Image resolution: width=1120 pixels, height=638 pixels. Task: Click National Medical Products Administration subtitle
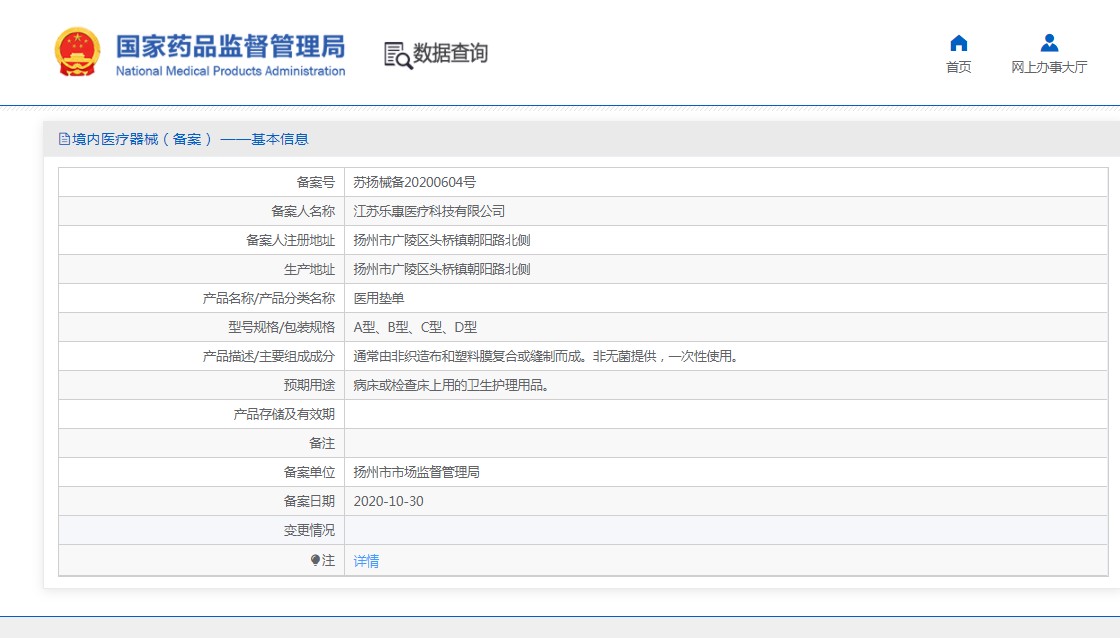tap(231, 71)
